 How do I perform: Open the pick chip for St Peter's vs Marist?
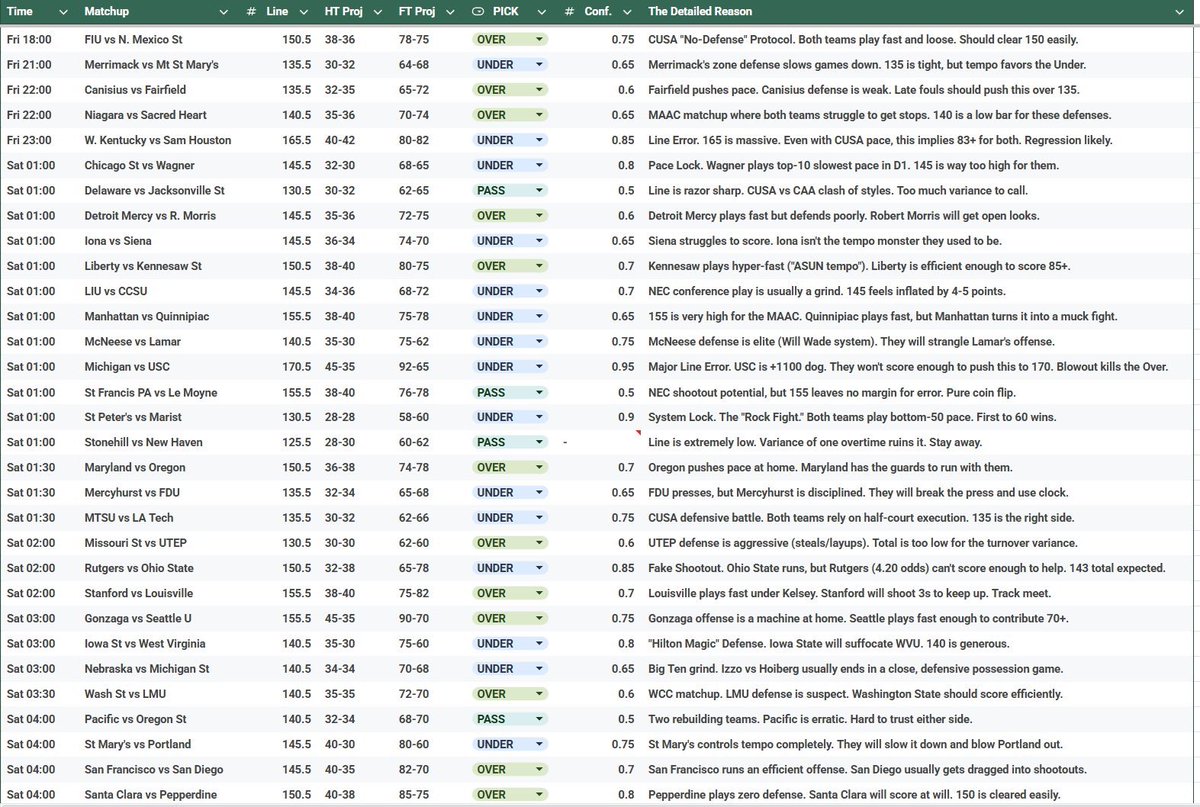[x=510, y=417]
